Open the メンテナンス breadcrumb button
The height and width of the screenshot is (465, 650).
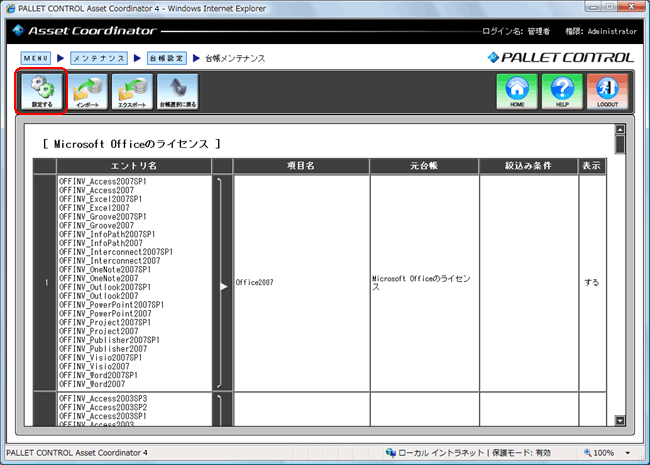(x=99, y=58)
